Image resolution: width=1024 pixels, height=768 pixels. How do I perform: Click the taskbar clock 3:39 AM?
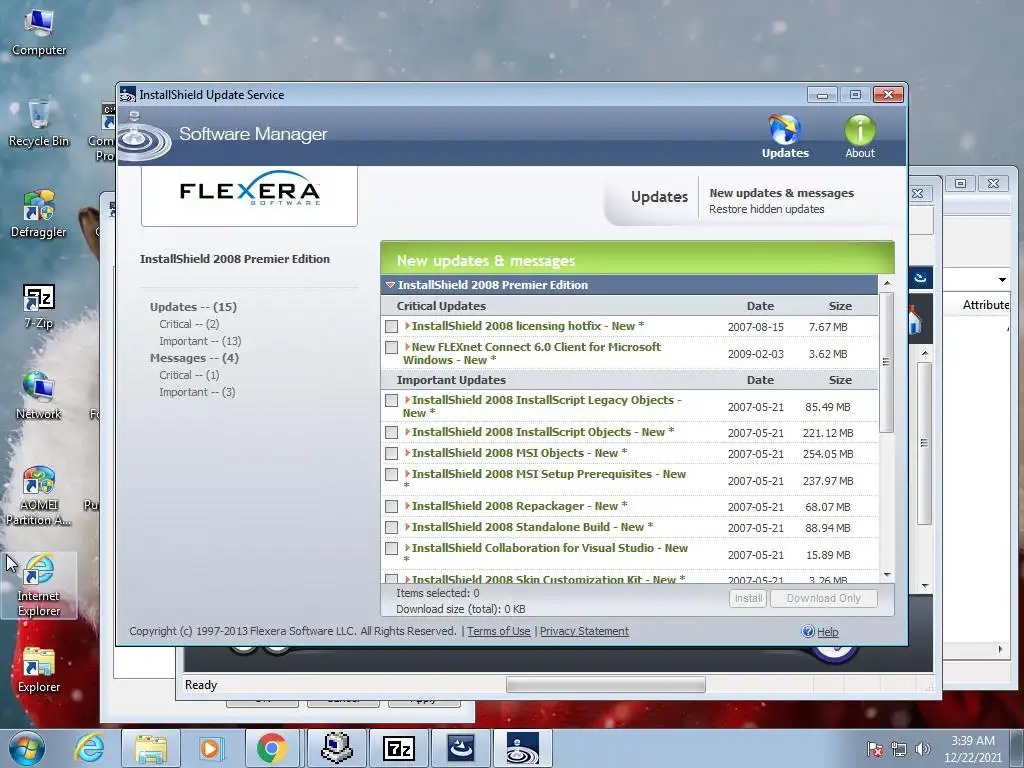[x=972, y=741]
